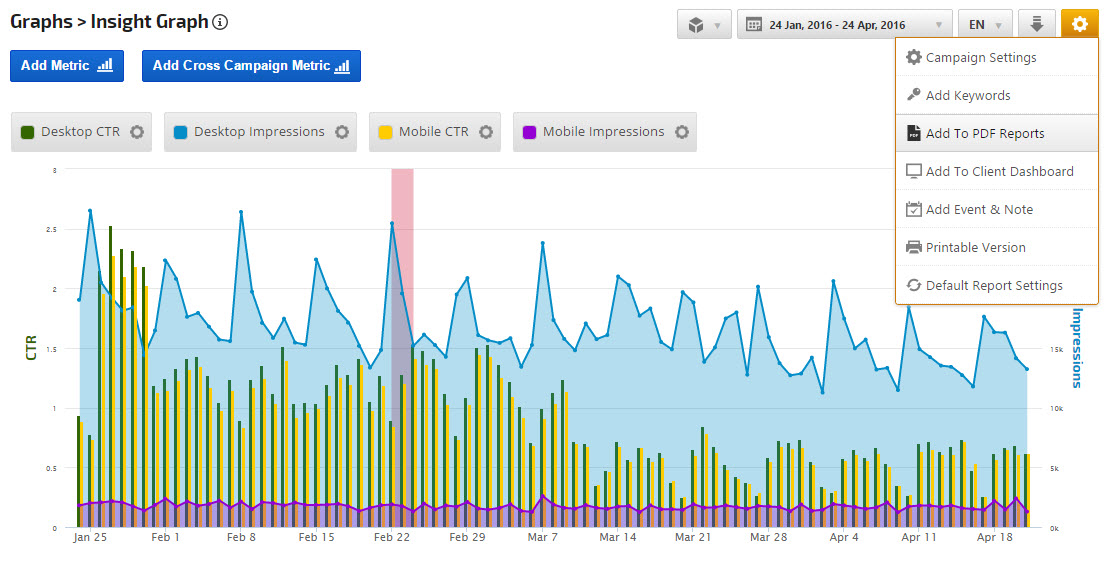Open Printable Version from the menu
1106x571 pixels.
pyautogui.click(x=975, y=248)
